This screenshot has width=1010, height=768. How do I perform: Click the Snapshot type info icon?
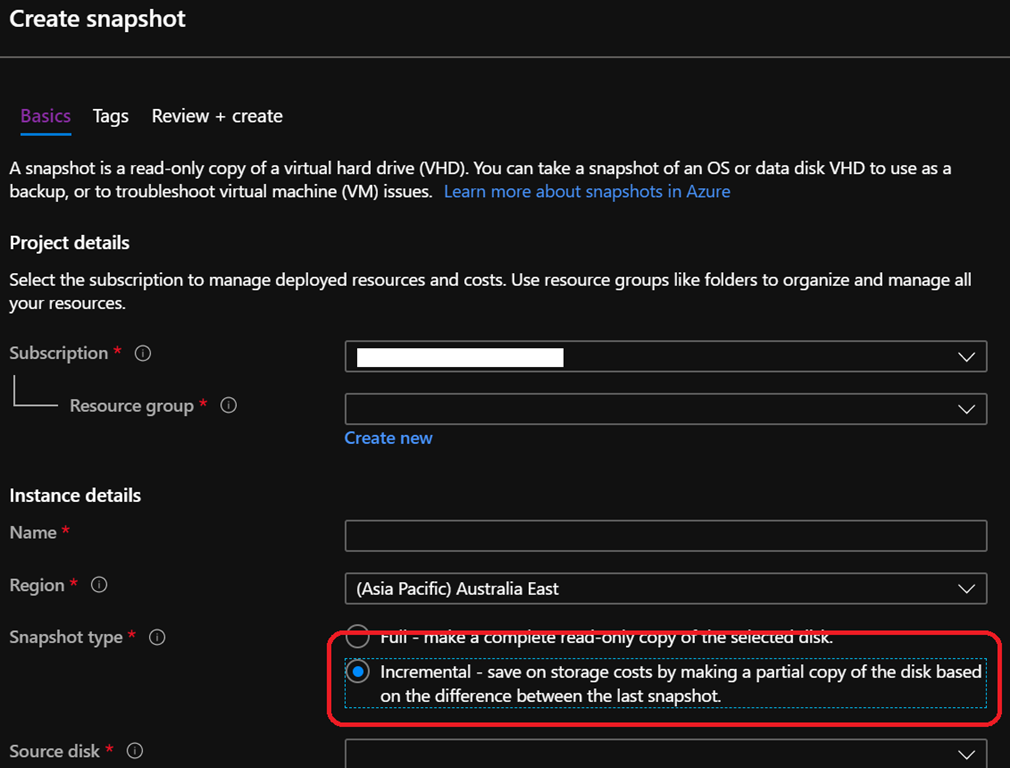[157, 638]
